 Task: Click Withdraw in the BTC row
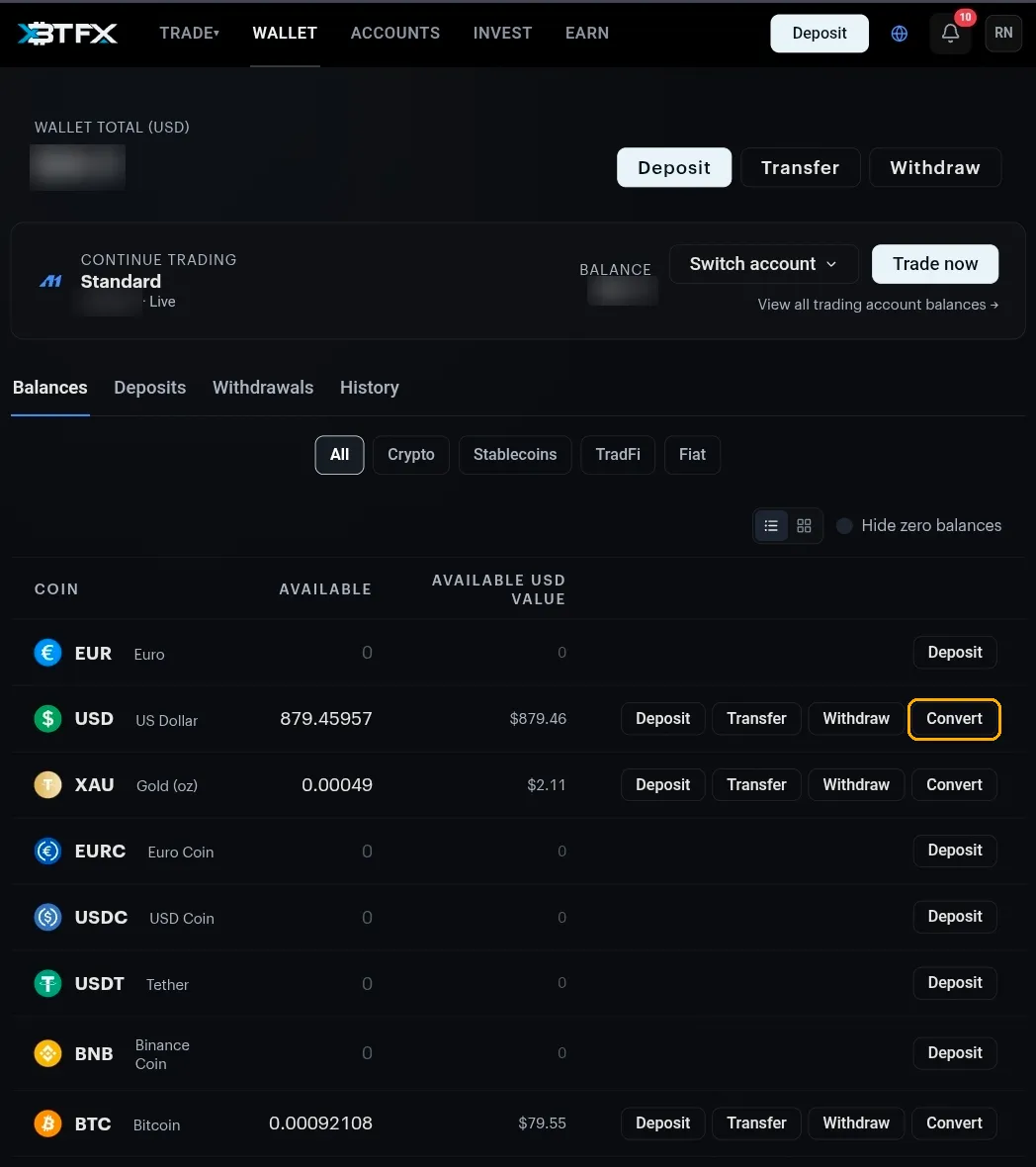(x=856, y=1123)
